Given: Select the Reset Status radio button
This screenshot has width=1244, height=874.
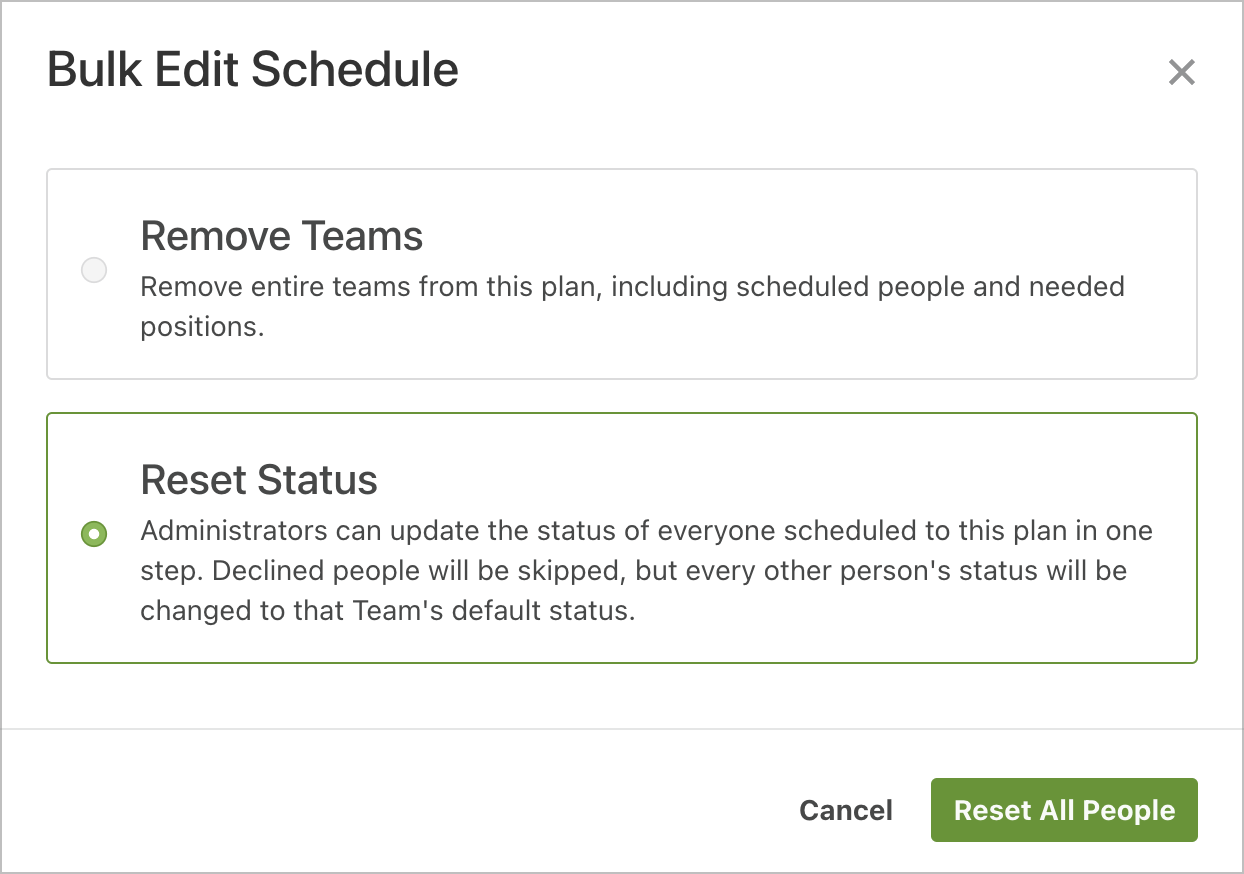Looking at the screenshot, I should 94,534.
